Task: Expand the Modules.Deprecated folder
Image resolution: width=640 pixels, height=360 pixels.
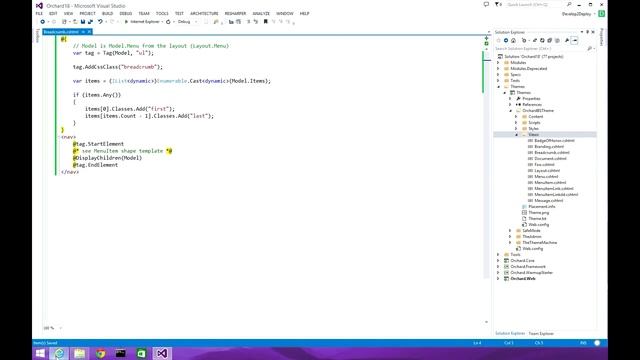Action: click(498, 69)
